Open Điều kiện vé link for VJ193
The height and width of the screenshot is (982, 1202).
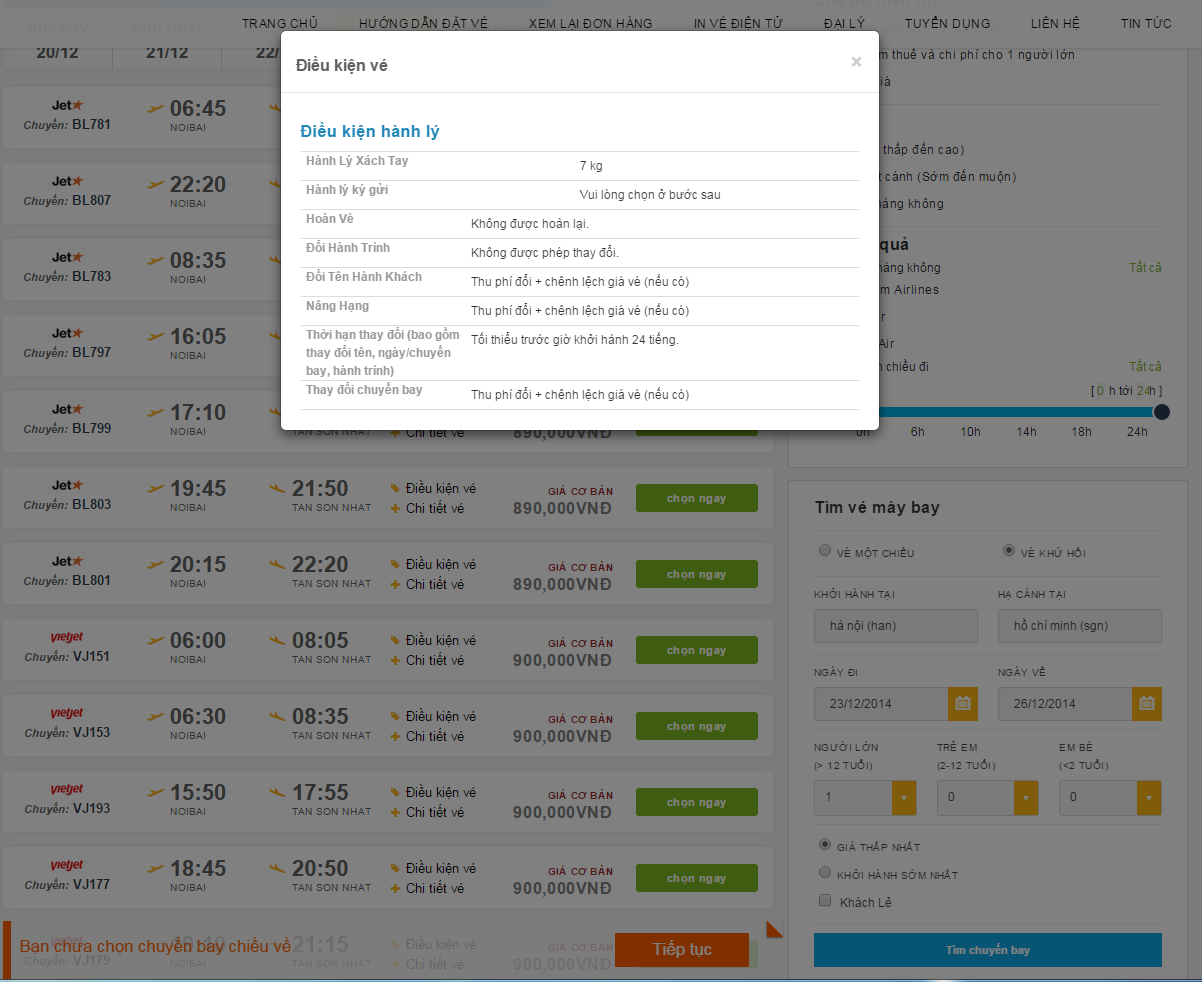click(x=441, y=792)
